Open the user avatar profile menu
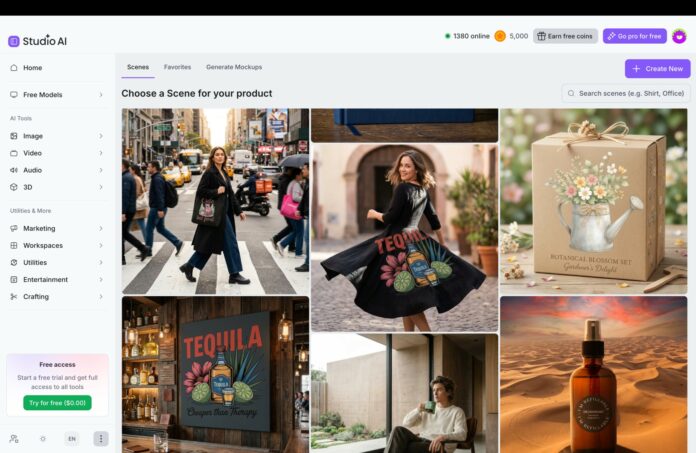This screenshot has width=696, height=453. (x=679, y=36)
